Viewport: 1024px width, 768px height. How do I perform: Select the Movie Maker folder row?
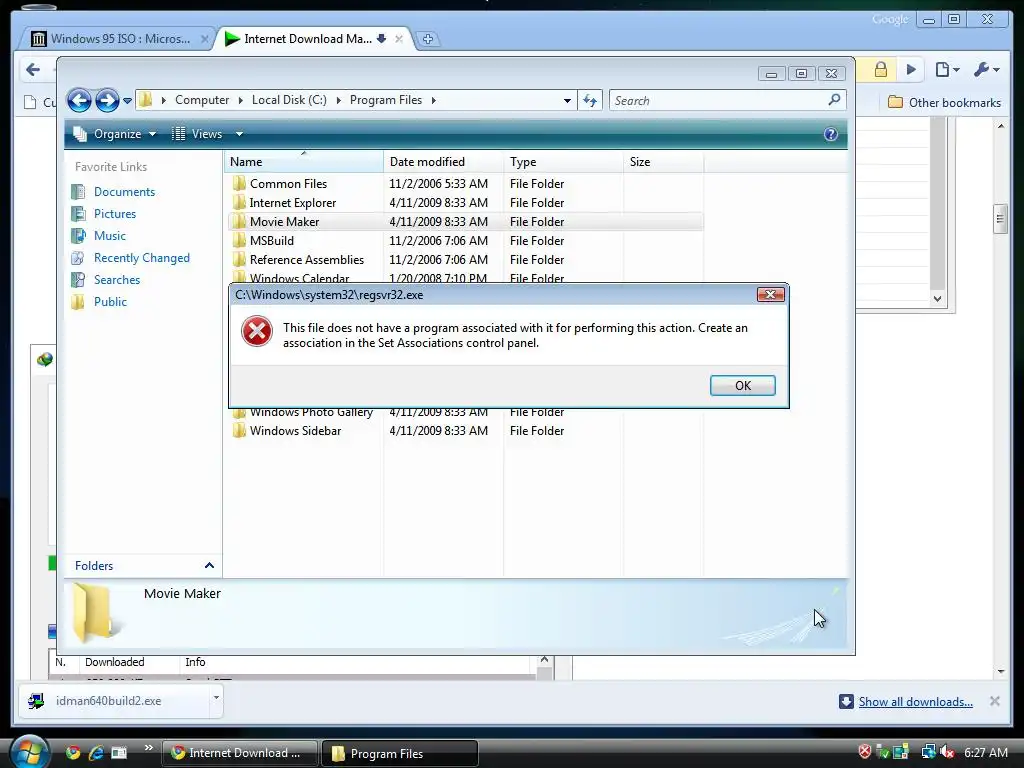465,221
